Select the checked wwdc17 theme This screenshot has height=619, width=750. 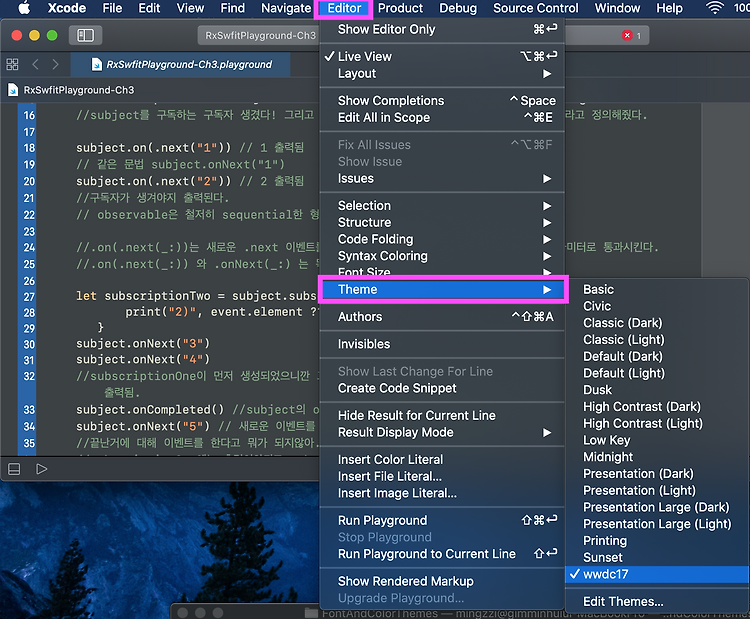pos(657,574)
